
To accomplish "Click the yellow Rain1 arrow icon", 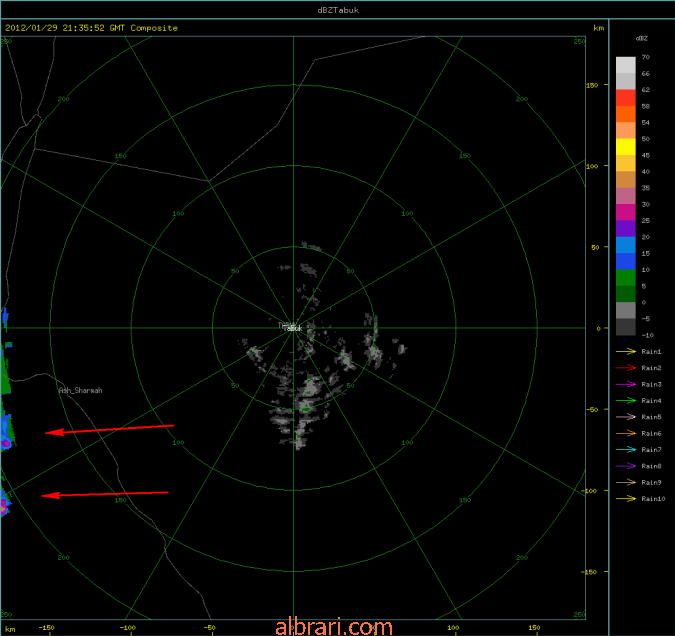I will [626, 352].
